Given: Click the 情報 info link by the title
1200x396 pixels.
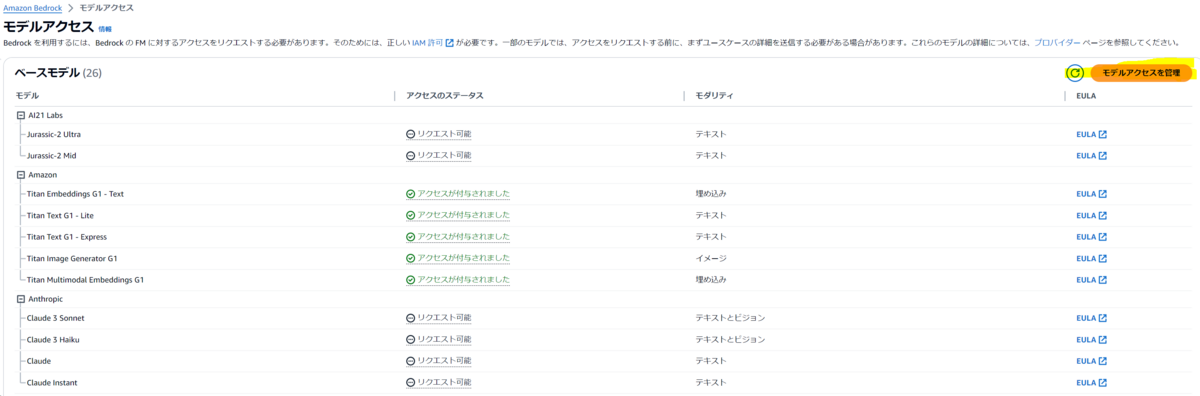Looking at the screenshot, I should (x=105, y=29).
